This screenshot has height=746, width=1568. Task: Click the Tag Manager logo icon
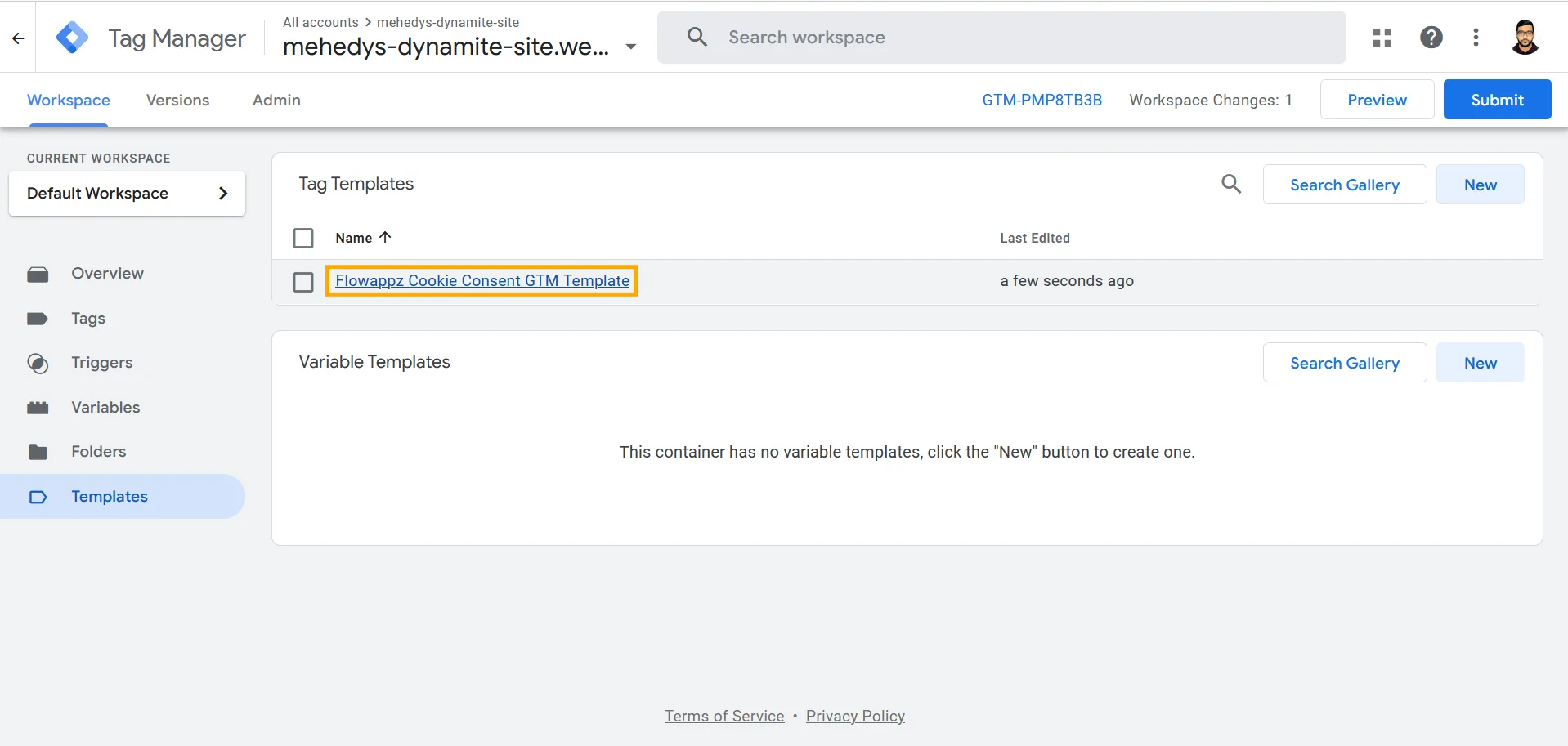72,38
